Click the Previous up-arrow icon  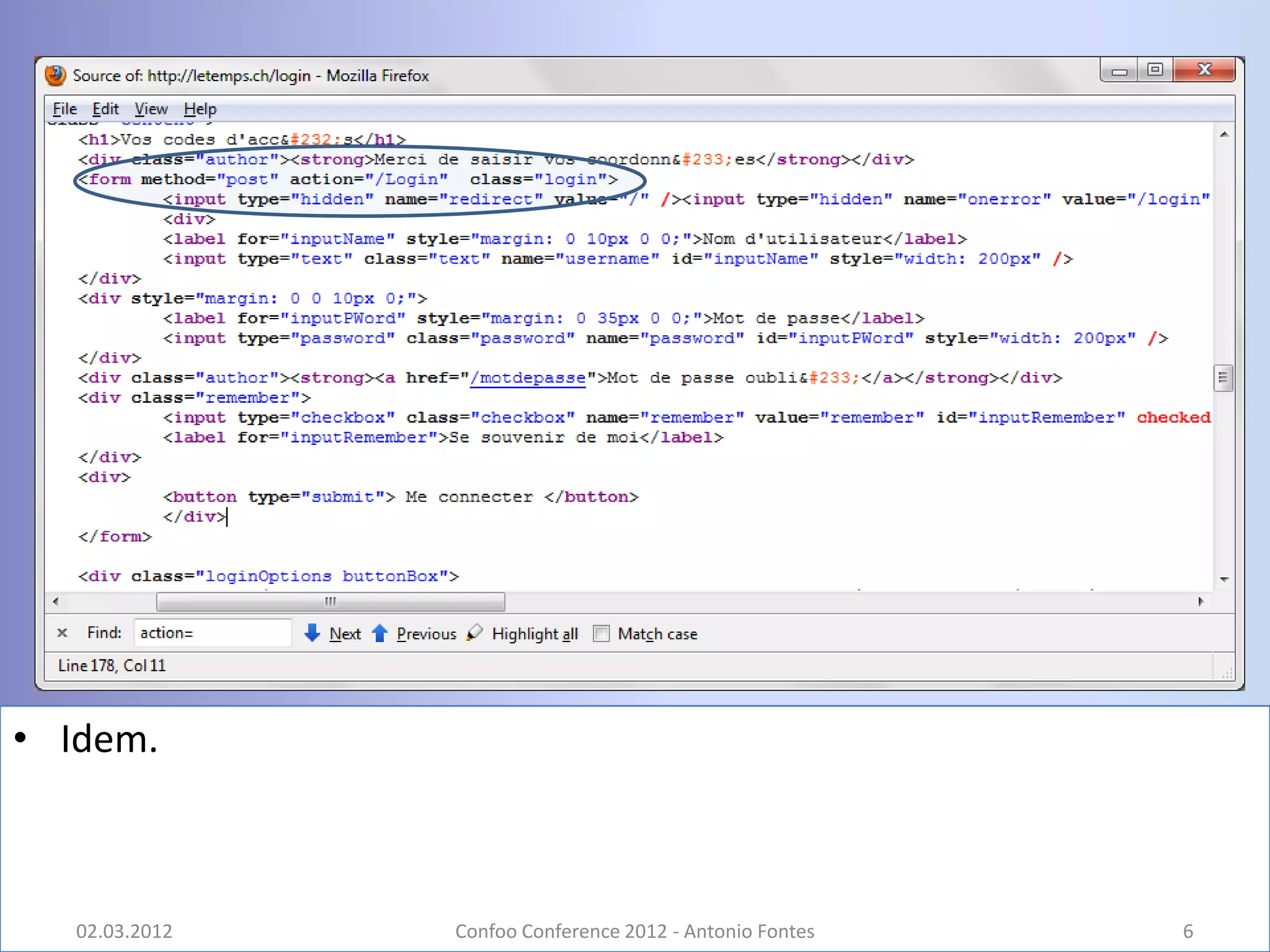[380, 633]
